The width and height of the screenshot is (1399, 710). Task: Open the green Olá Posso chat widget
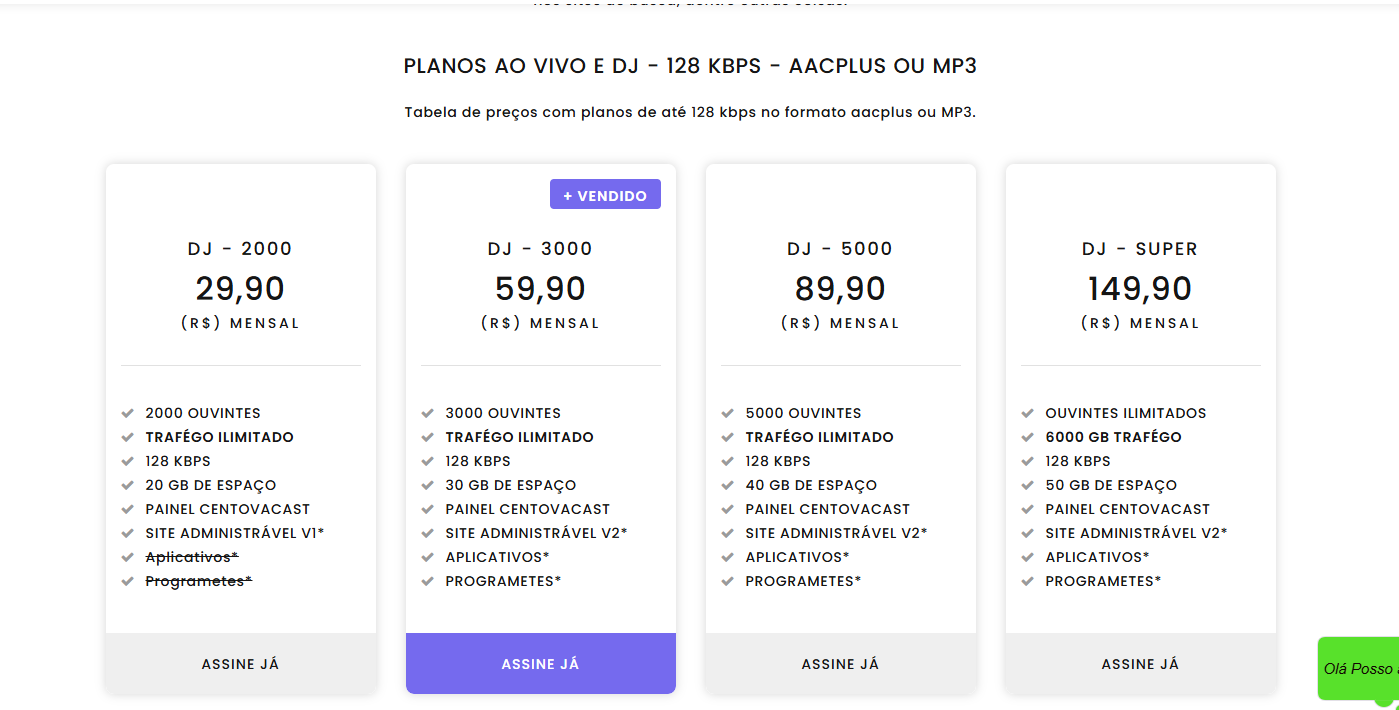click(x=1359, y=669)
